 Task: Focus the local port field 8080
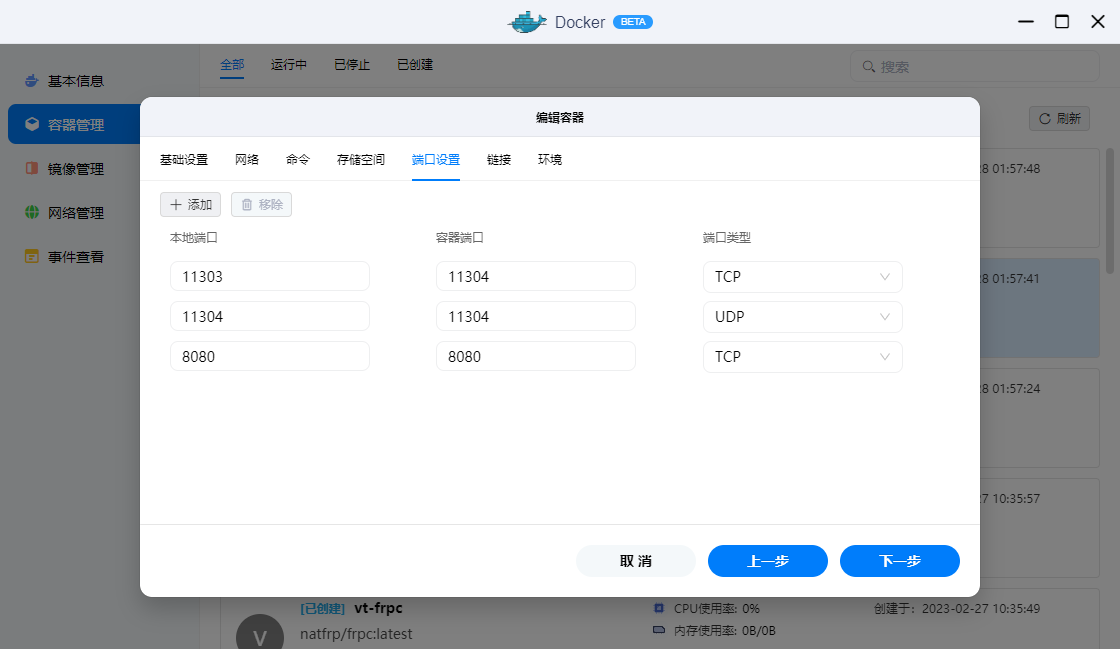coord(269,356)
